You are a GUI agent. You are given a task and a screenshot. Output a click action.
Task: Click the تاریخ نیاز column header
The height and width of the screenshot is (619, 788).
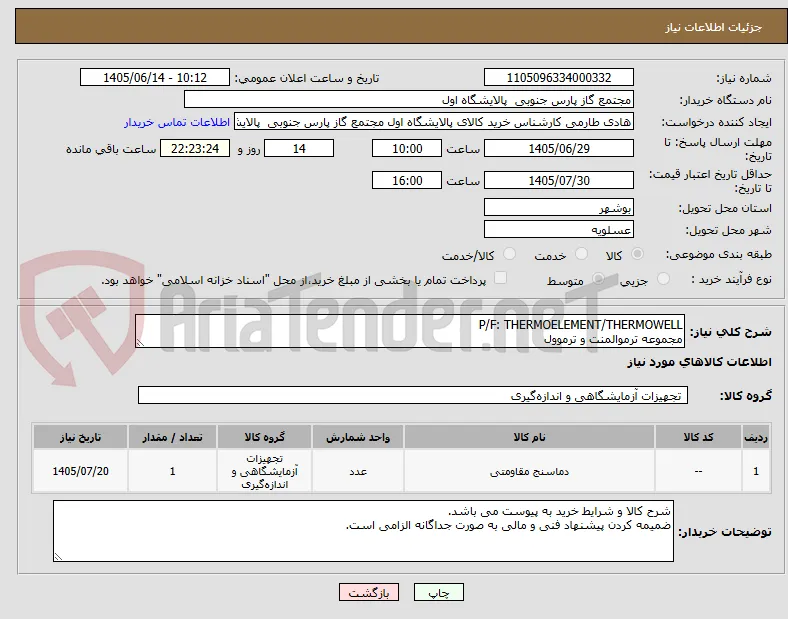tap(80, 437)
